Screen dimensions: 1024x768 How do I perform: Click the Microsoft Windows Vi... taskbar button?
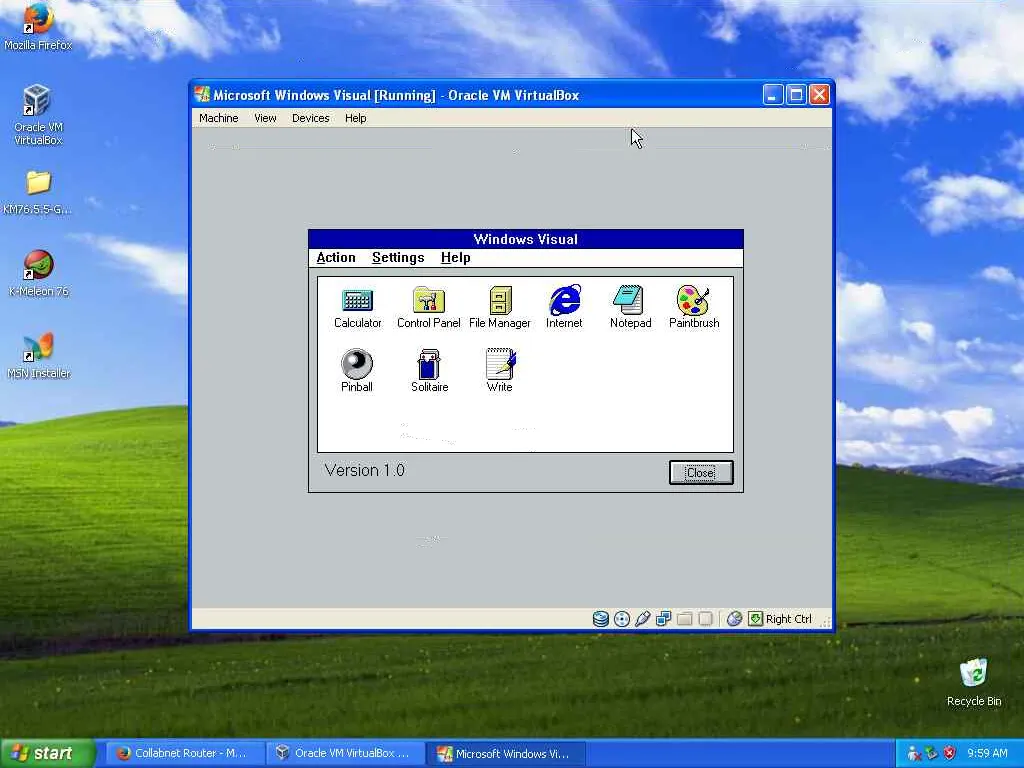pos(505,753)
